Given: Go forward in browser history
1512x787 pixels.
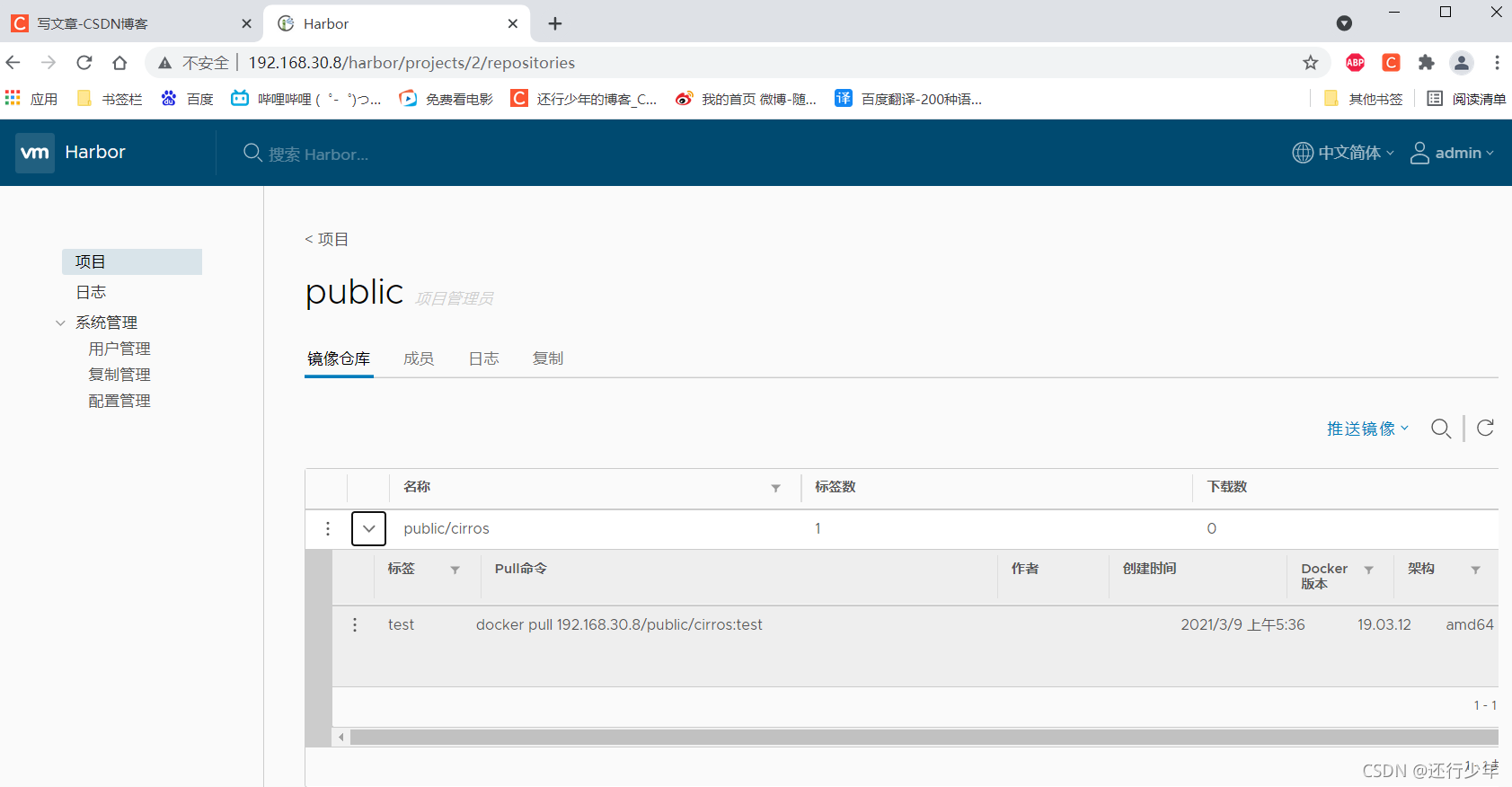Looking at the screenshot, I should pyautogui.click(x=49, y=62).
